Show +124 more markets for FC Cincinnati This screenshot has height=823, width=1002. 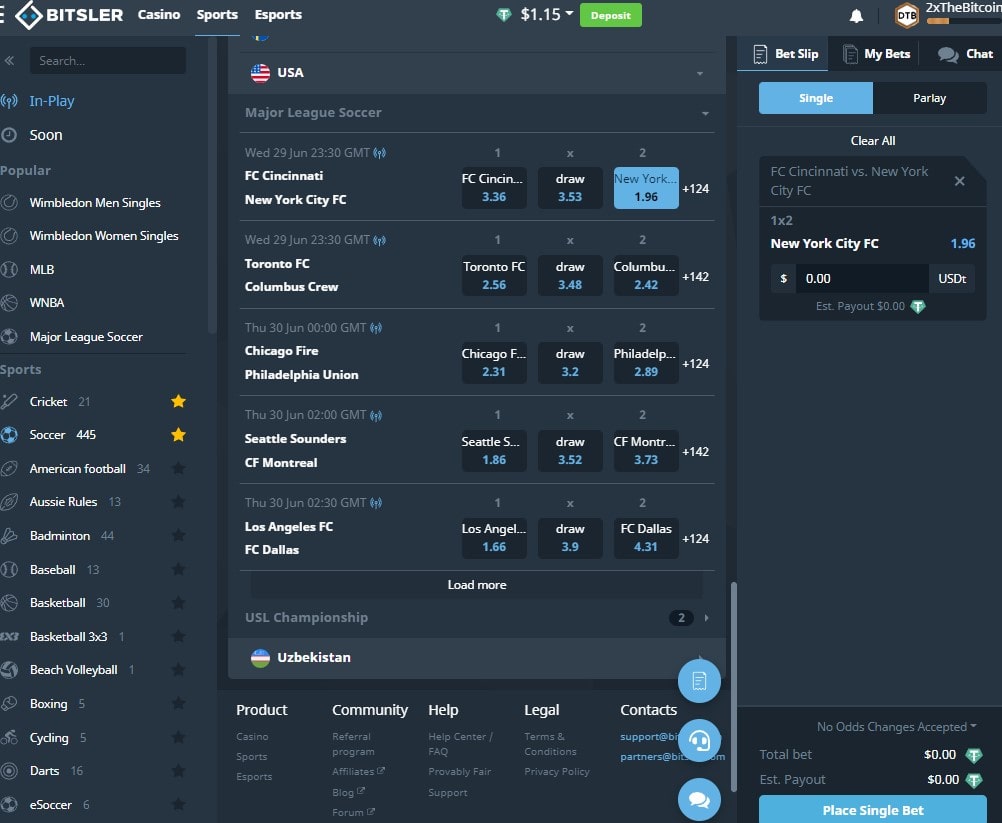click(x=695, y=188)
